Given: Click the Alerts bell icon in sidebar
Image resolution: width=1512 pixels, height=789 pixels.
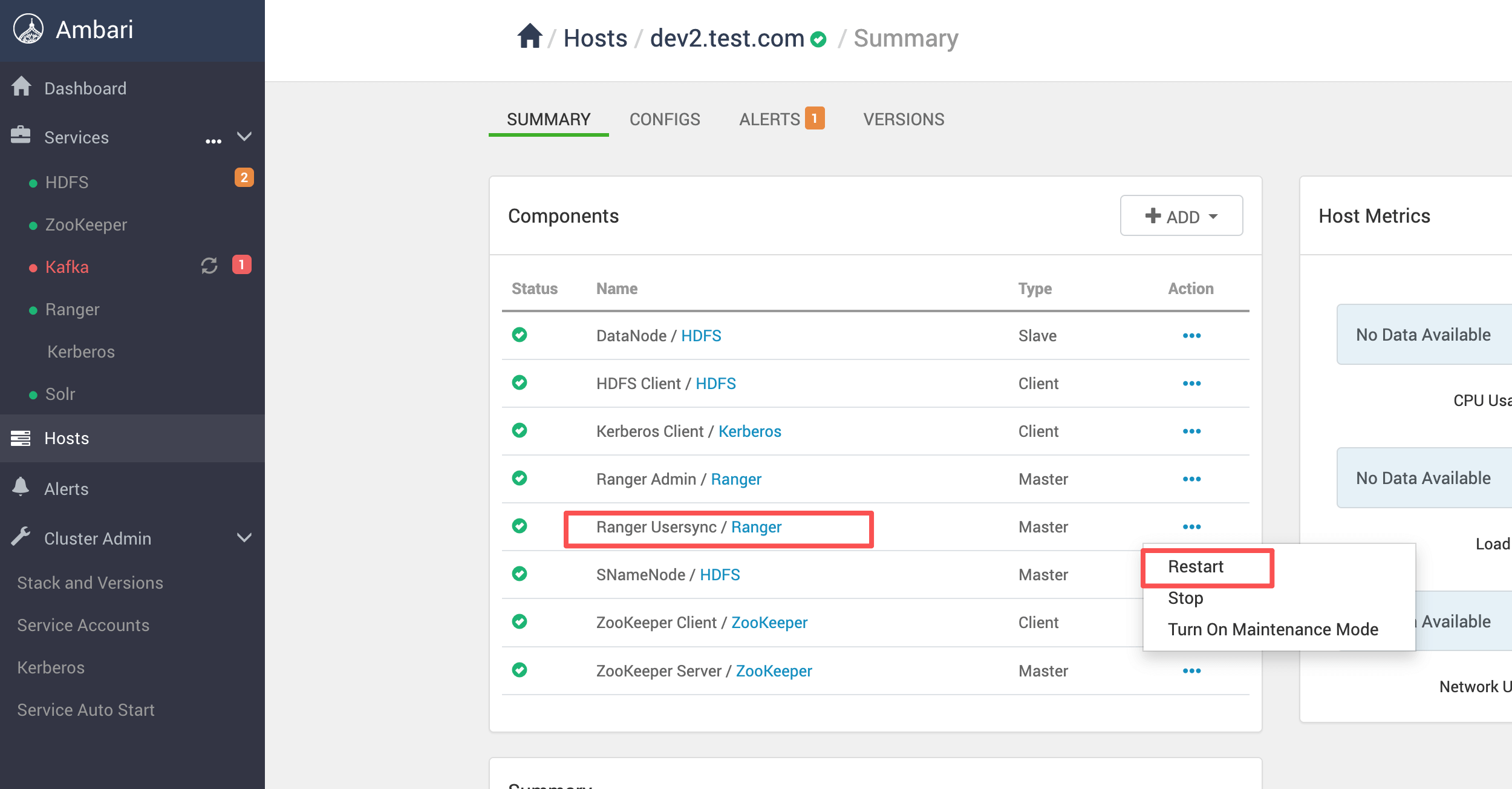Looking at the screenshot, I should point(21,487).
